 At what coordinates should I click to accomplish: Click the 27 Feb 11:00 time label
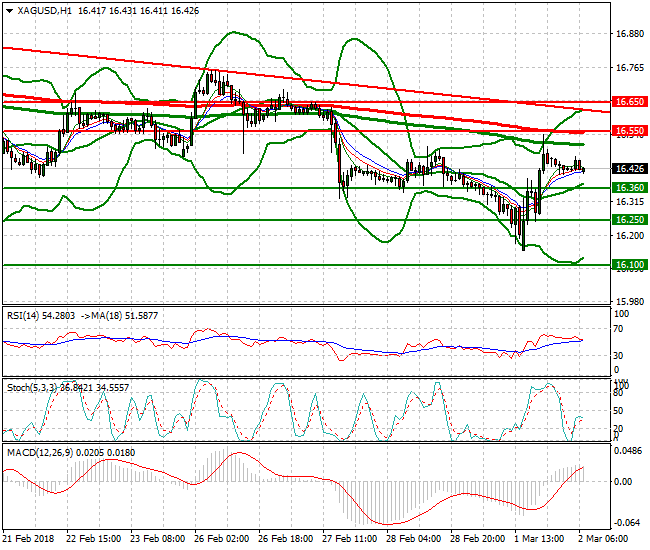pyautogui.click(x=349, y=539)
